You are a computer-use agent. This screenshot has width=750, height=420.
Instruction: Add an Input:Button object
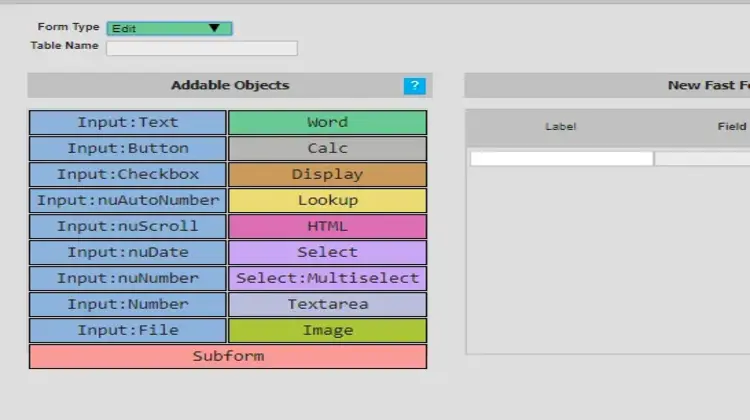click(128, 148)
